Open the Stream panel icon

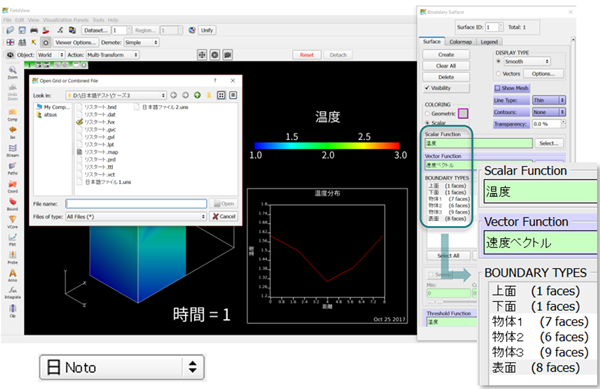click(13, 150)
